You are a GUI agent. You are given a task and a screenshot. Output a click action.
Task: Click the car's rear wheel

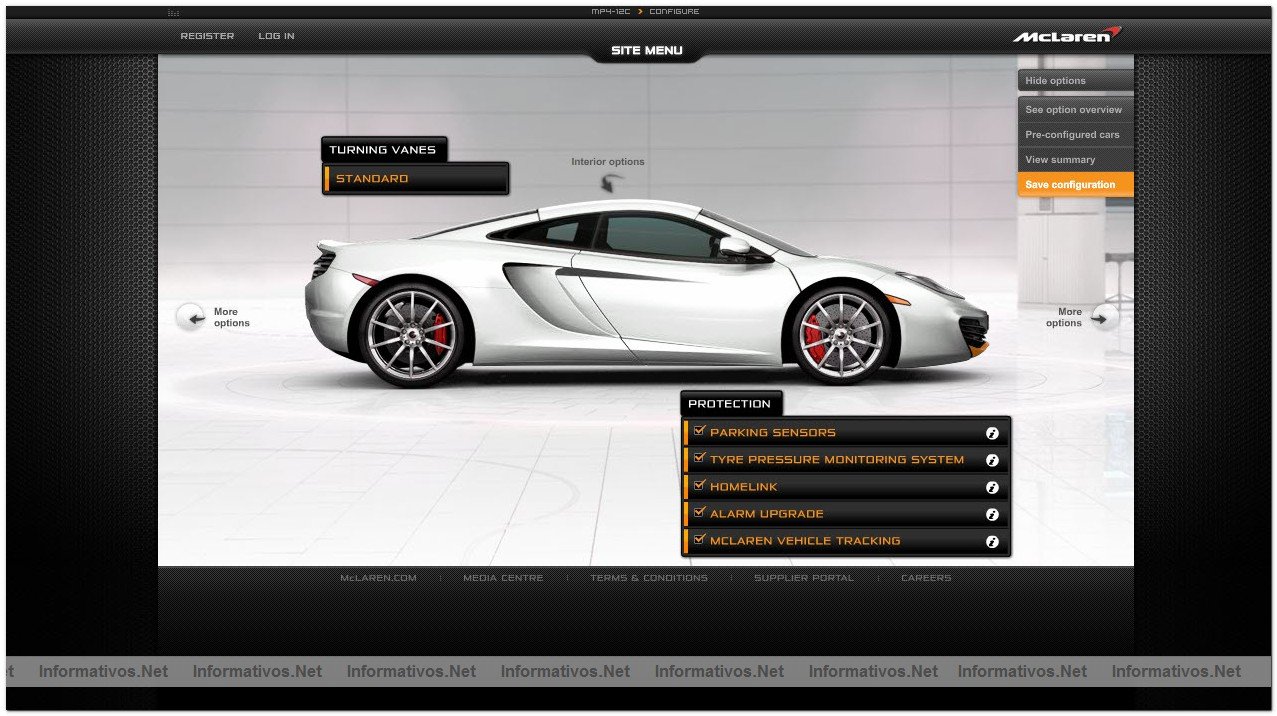pos(411,334)
